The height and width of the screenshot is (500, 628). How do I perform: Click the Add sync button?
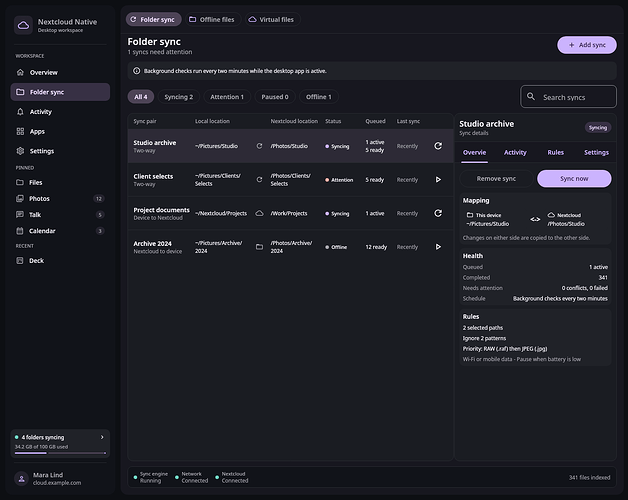pos(587,45)
